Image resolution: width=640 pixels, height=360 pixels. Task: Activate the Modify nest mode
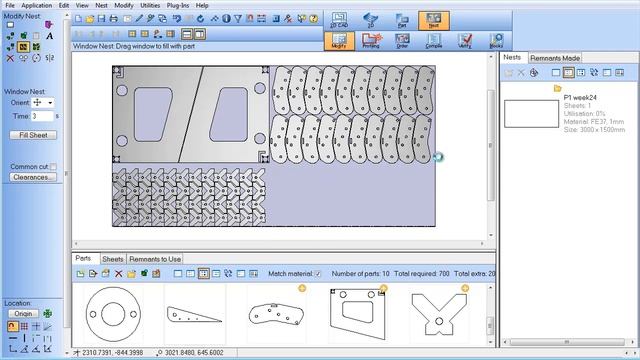(339, 41)
